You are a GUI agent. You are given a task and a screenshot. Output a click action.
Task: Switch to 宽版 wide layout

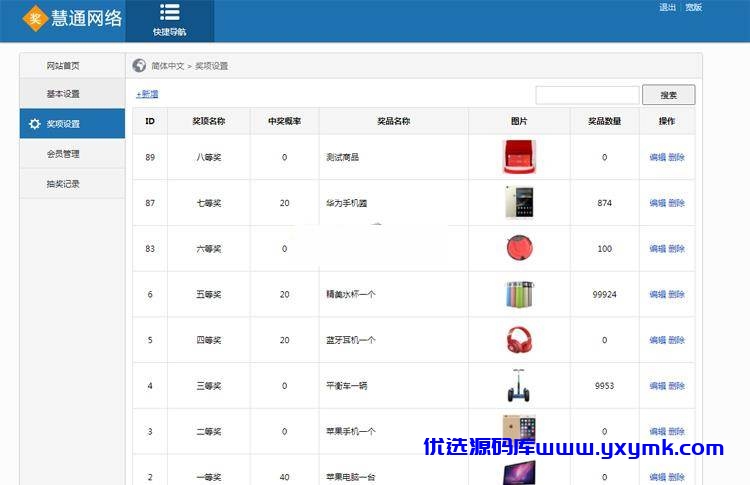694,7
